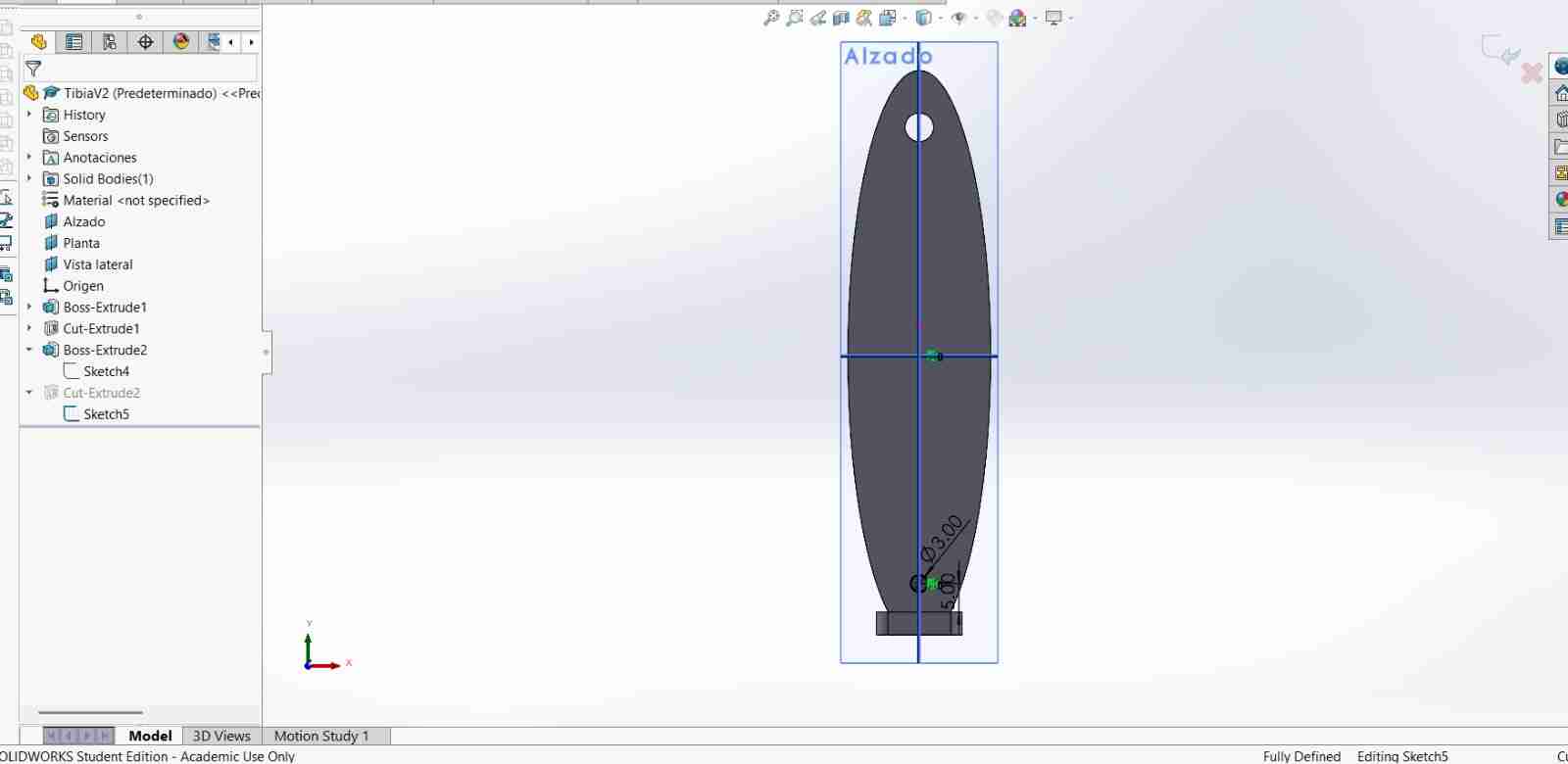Click Previous View icon
The image size is (1568, 764).
[818, 18]
